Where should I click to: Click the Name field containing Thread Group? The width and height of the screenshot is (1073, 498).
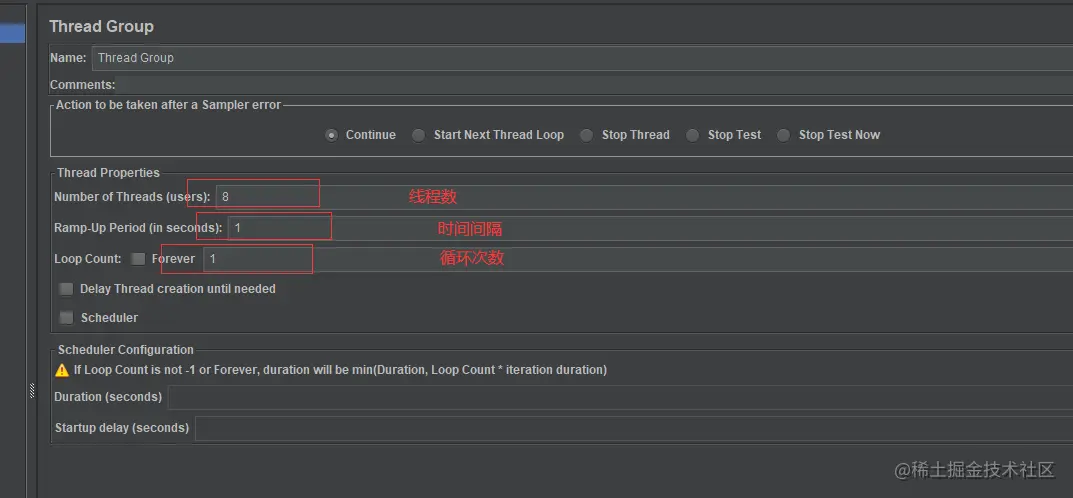582,58
